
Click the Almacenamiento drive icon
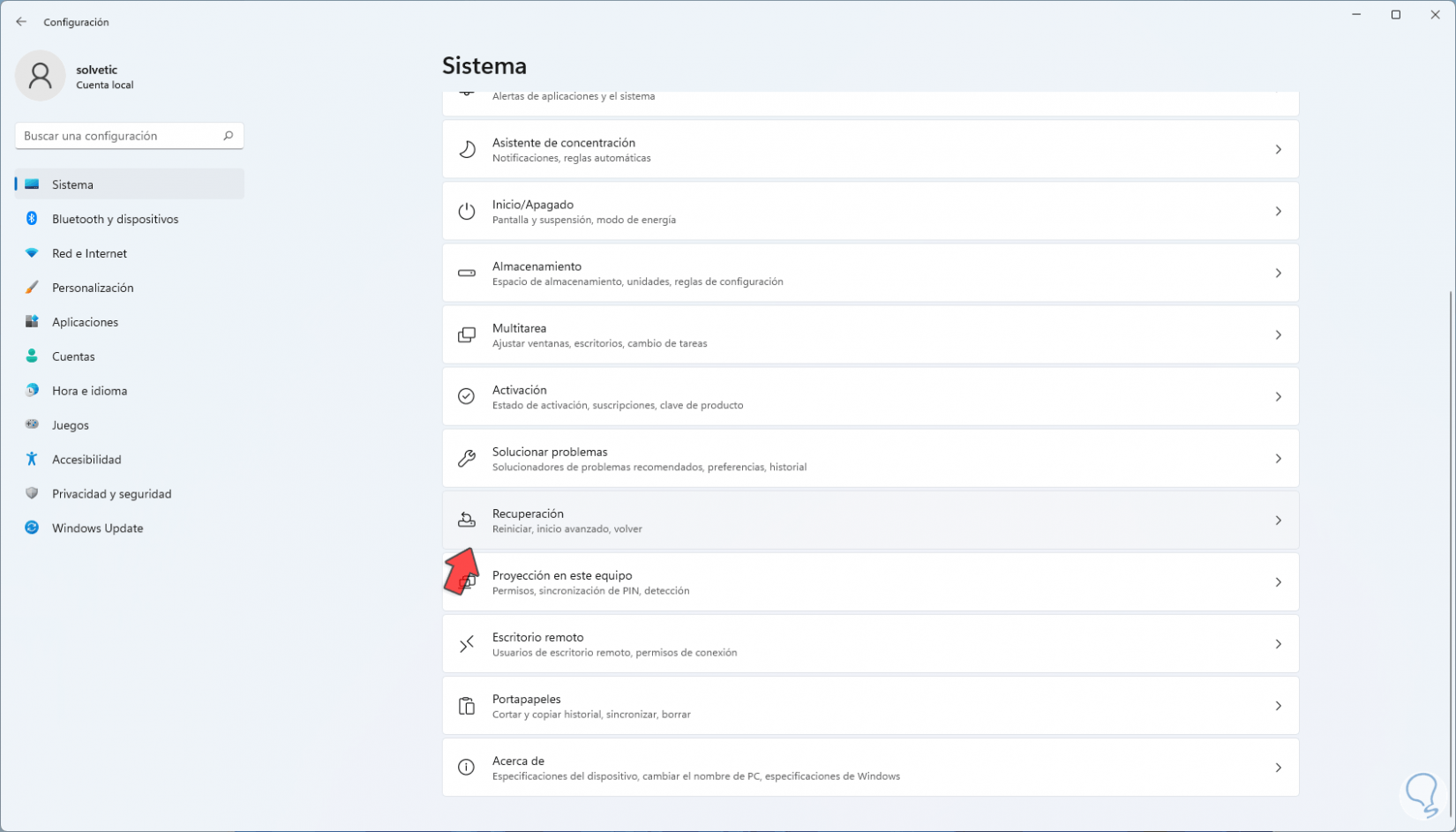(x=467, y=274)
